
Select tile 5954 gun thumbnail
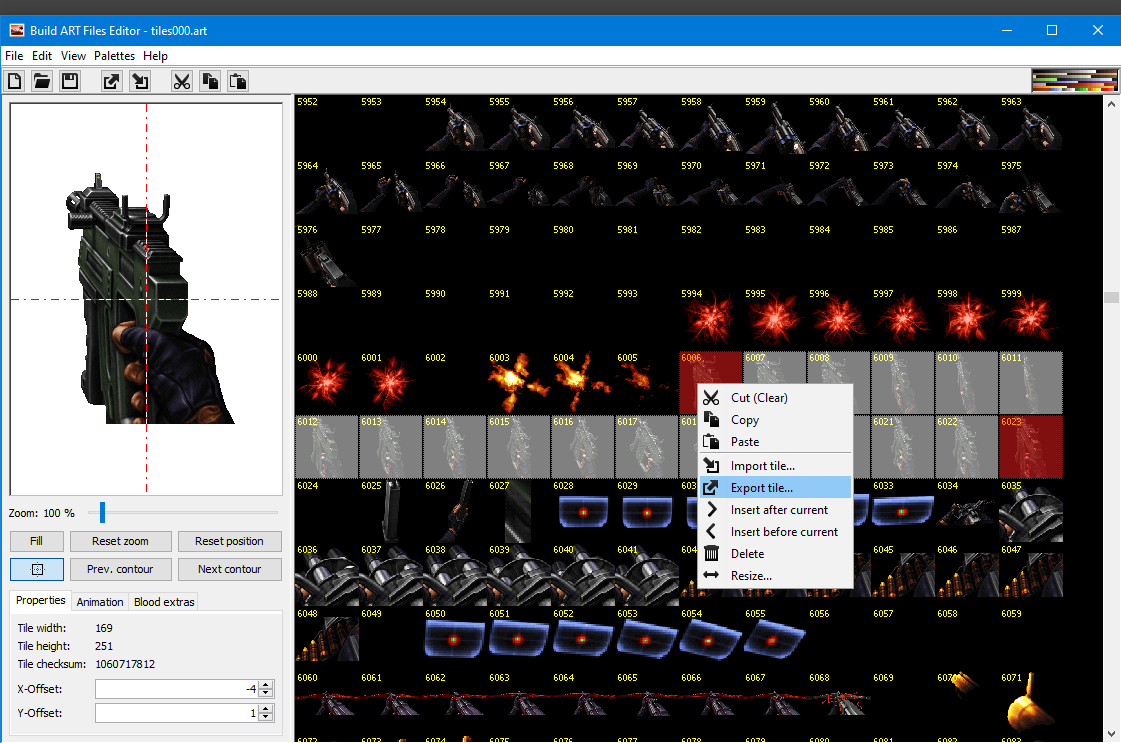[454, 125]
